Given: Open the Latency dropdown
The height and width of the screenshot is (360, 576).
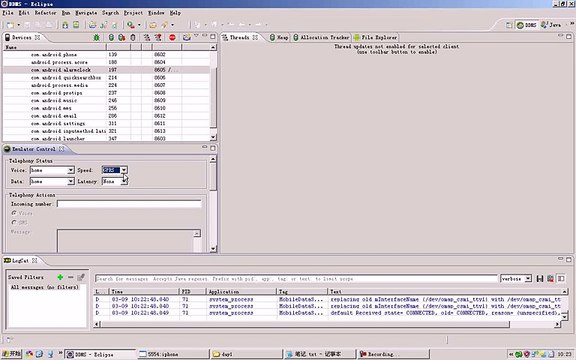Looking at the screenshot, I should point(124,181).
